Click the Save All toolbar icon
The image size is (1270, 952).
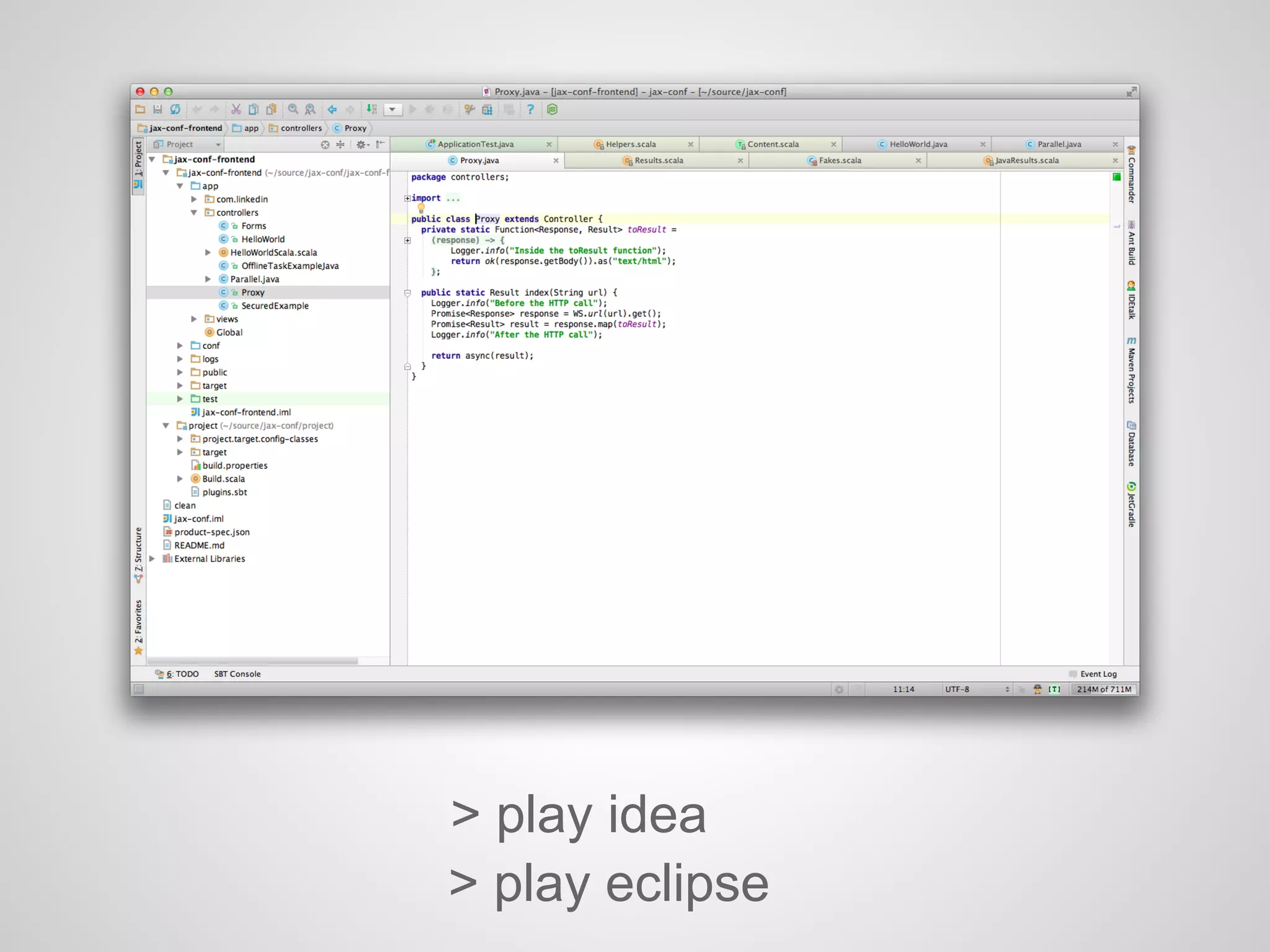click(158, 110)
